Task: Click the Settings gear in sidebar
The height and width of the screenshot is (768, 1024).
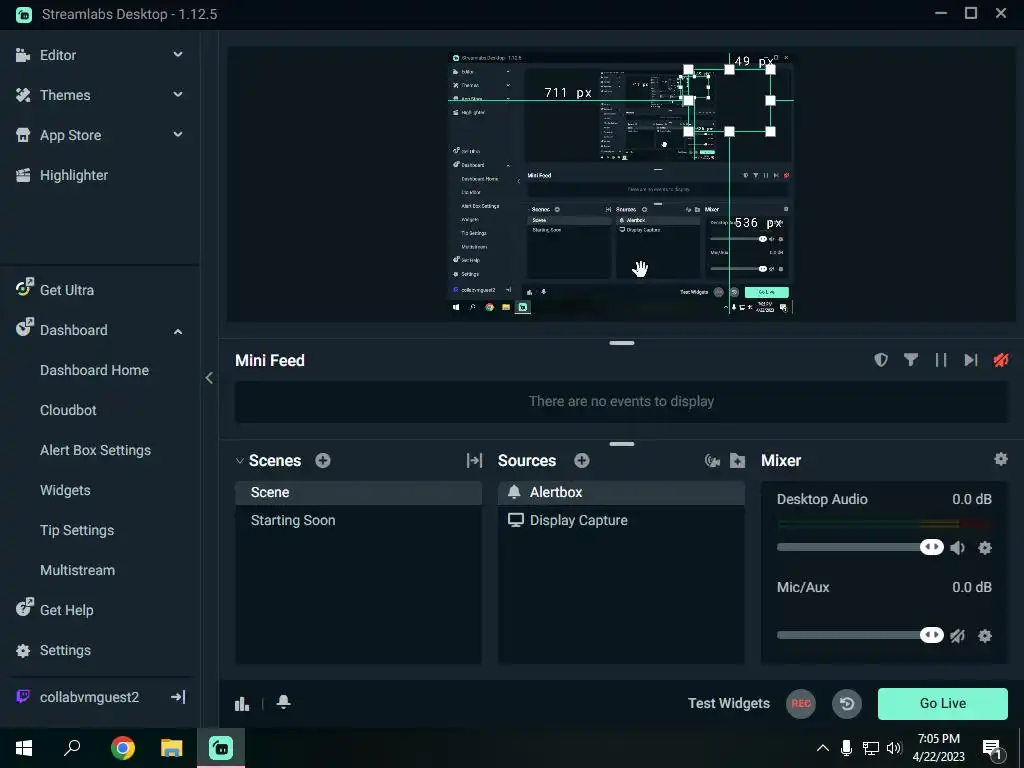Action: point(23,650)
